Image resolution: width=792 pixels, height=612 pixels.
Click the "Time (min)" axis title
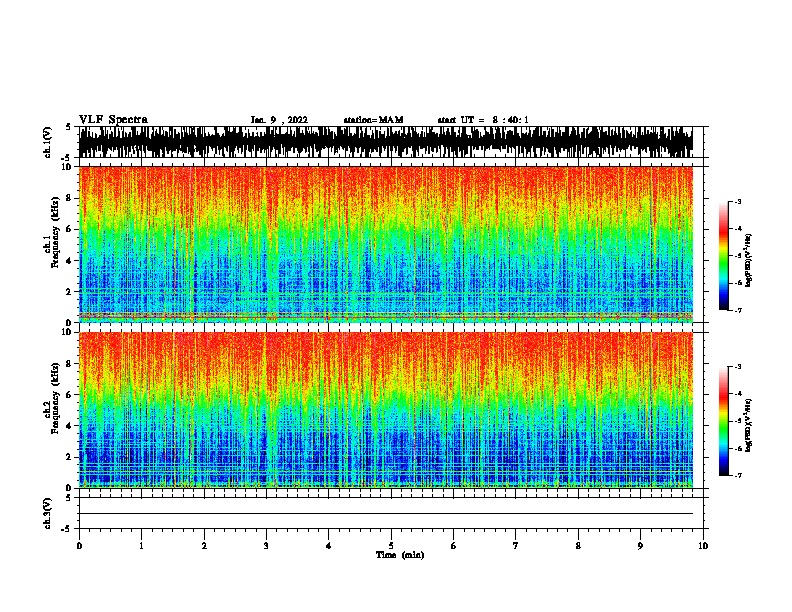point(400,555)
